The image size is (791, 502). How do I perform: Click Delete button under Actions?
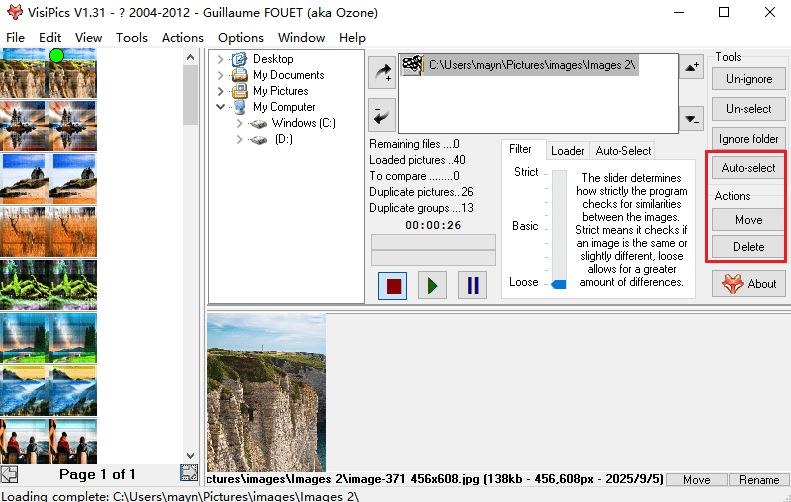point(748,247)
